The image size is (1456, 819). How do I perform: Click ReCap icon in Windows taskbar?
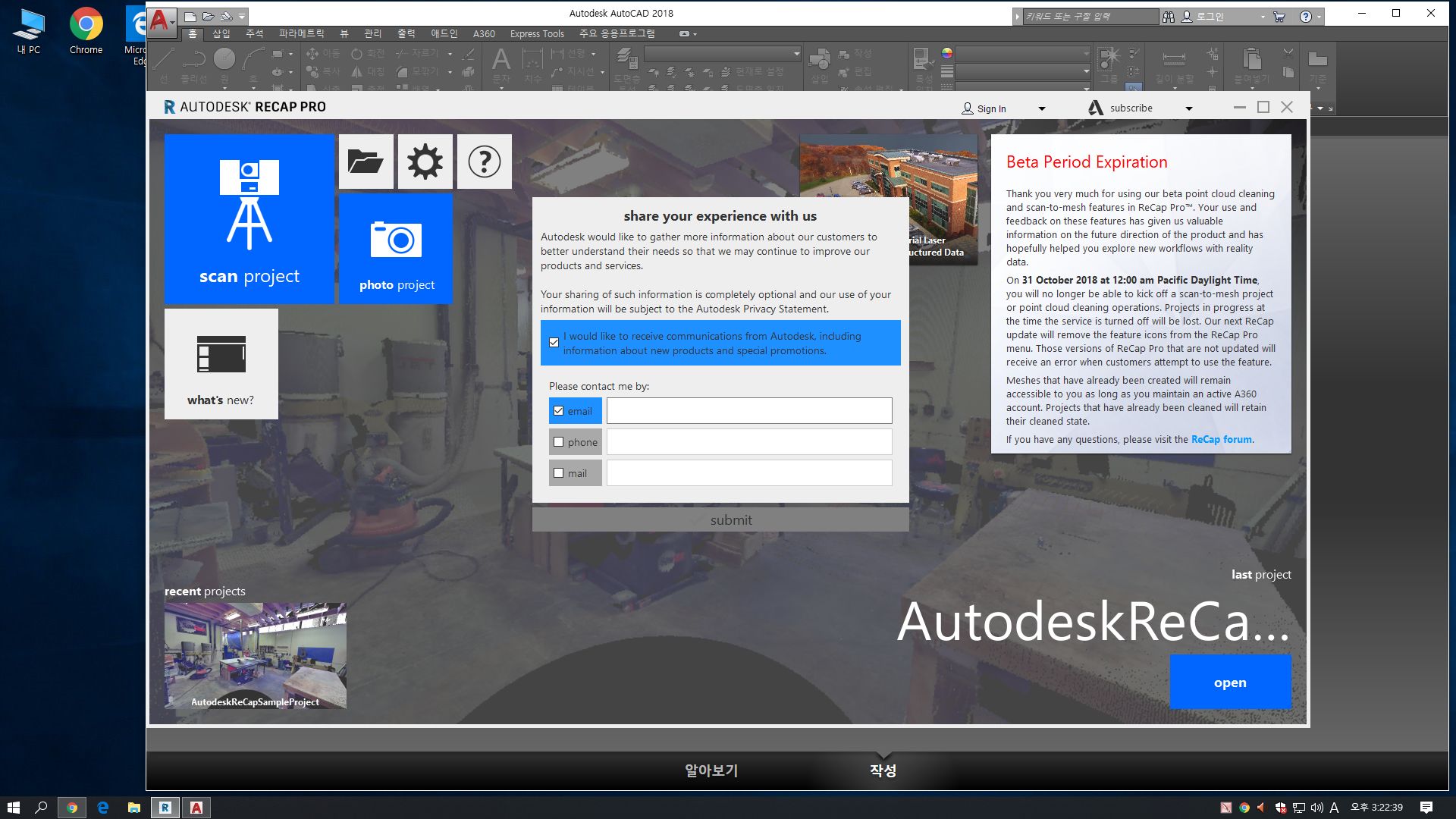tap(165, 808)
